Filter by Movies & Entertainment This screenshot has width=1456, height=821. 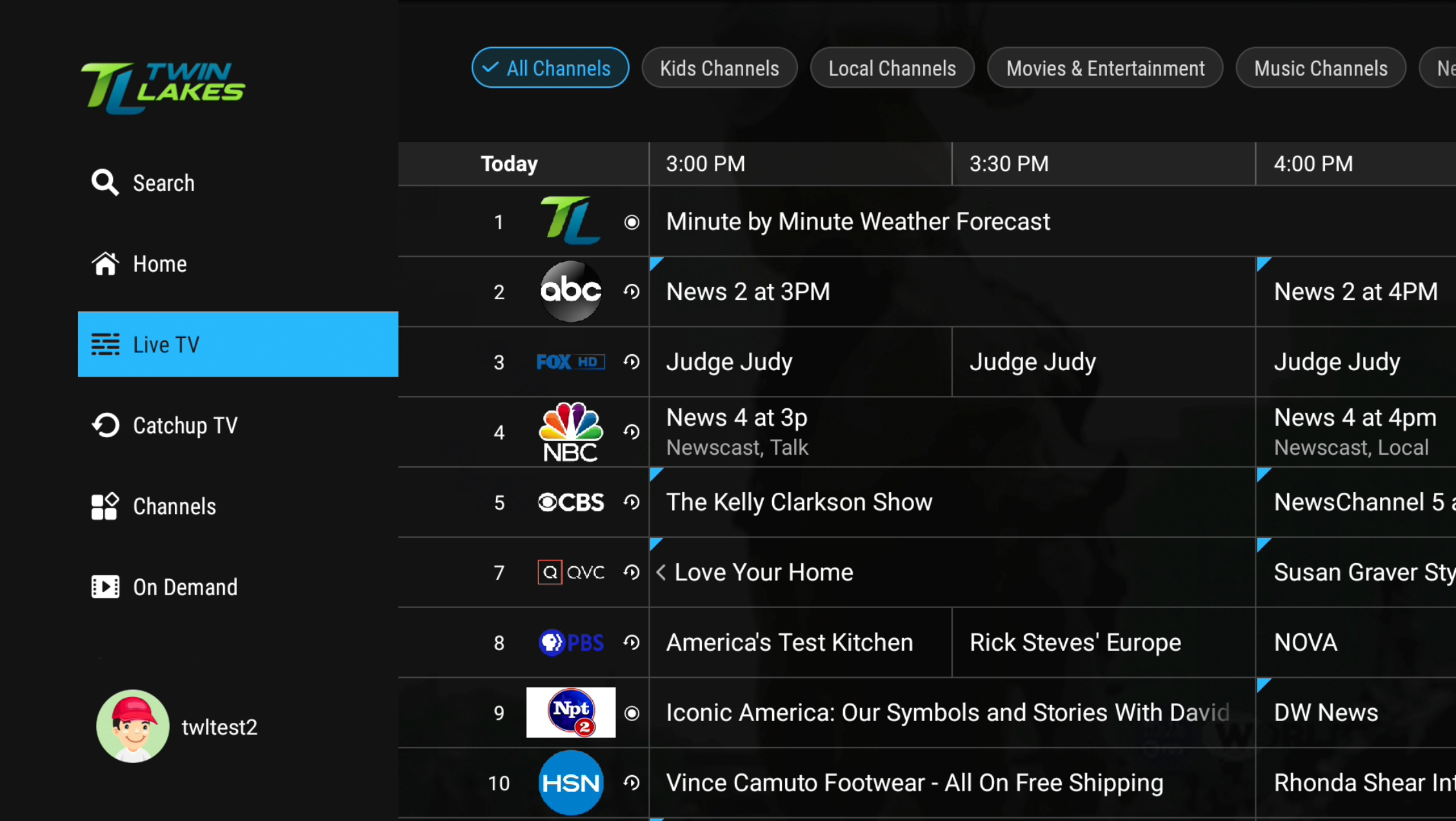click(x=1105, y=68)
